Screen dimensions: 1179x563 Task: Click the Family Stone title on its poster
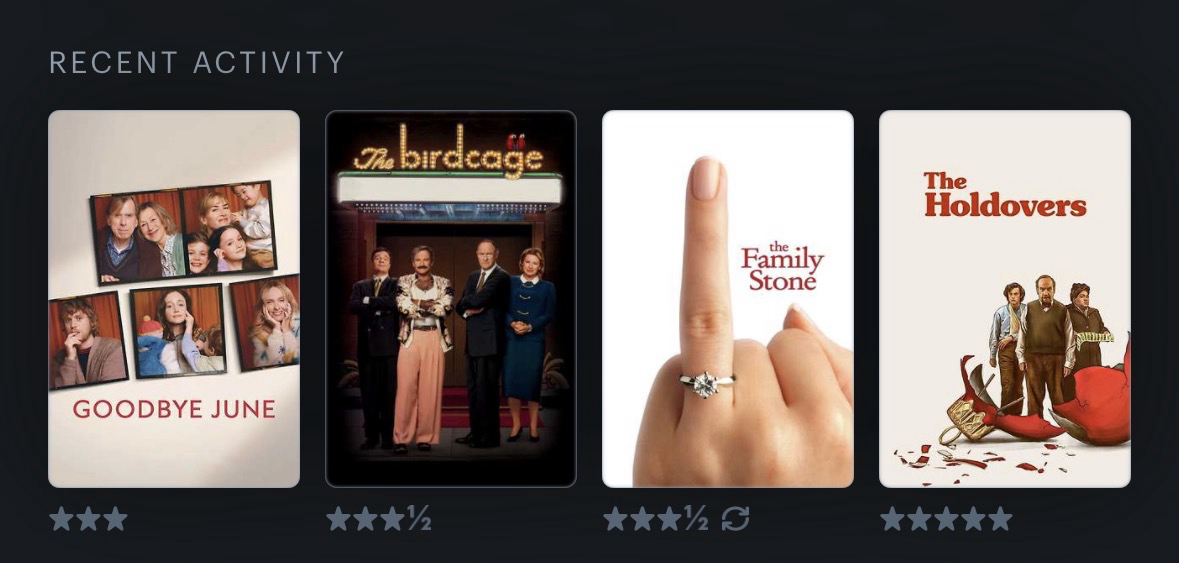tap(782, 267)
